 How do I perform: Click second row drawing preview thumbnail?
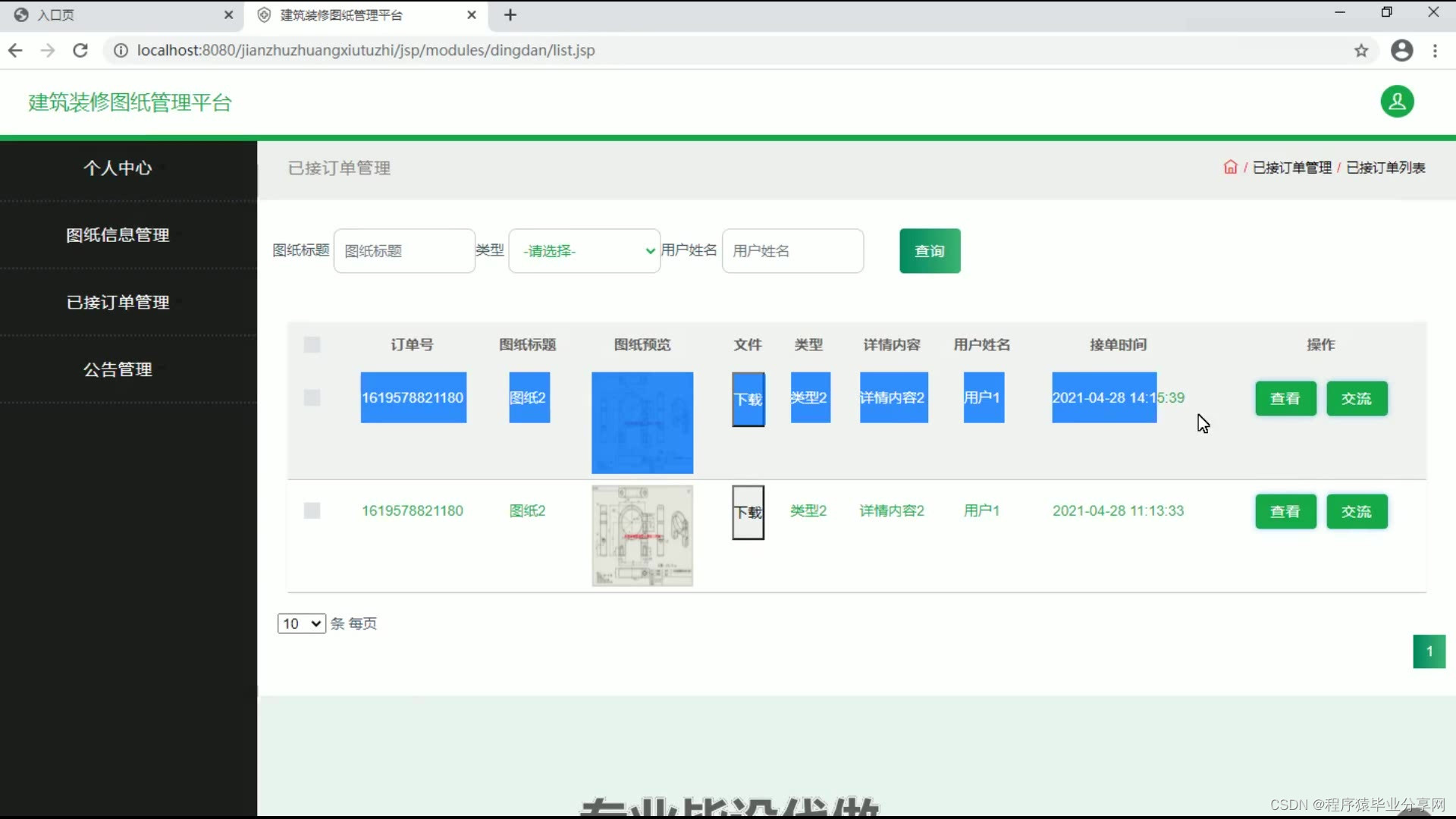(x=642, y=535)
